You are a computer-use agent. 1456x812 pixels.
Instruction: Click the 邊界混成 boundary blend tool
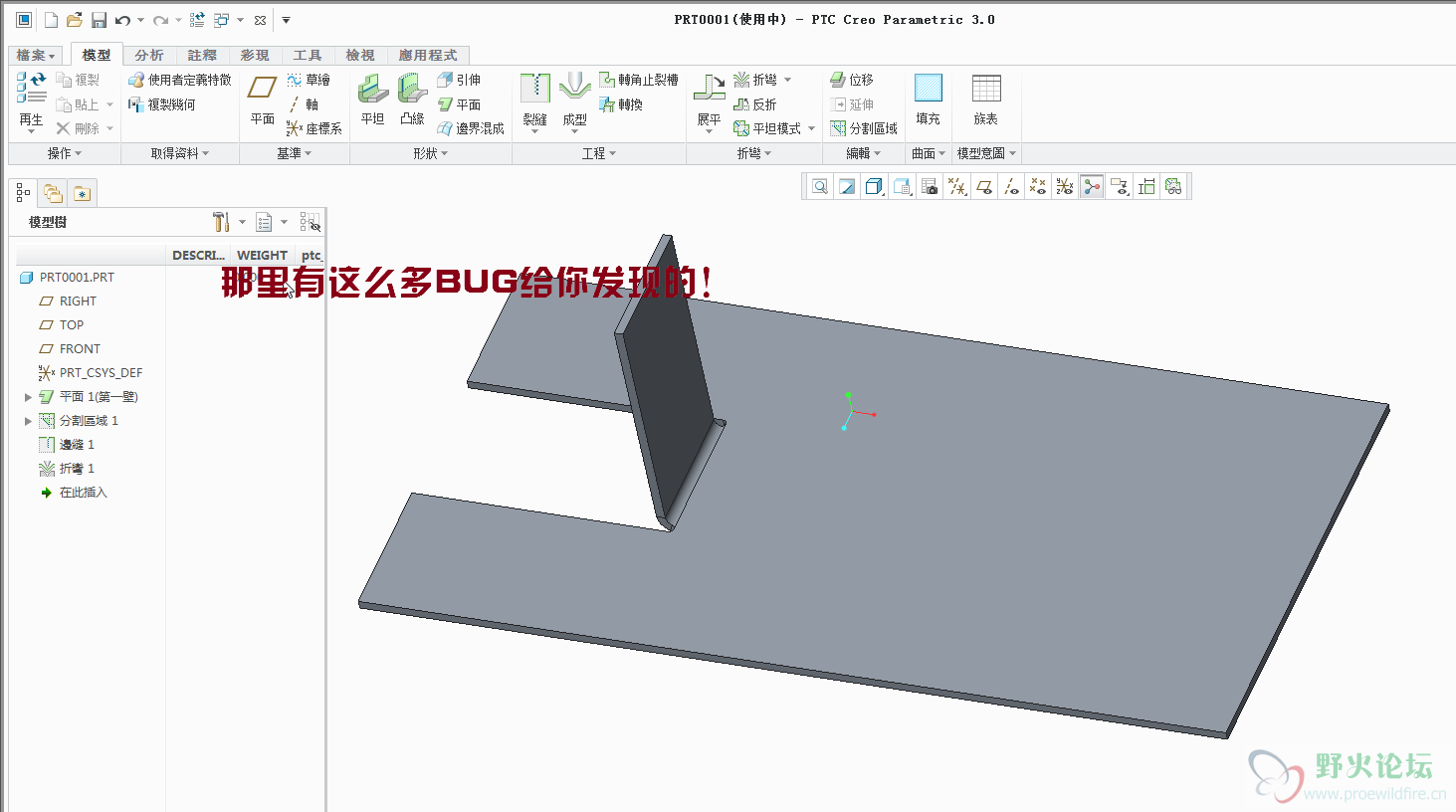point(471,128)
